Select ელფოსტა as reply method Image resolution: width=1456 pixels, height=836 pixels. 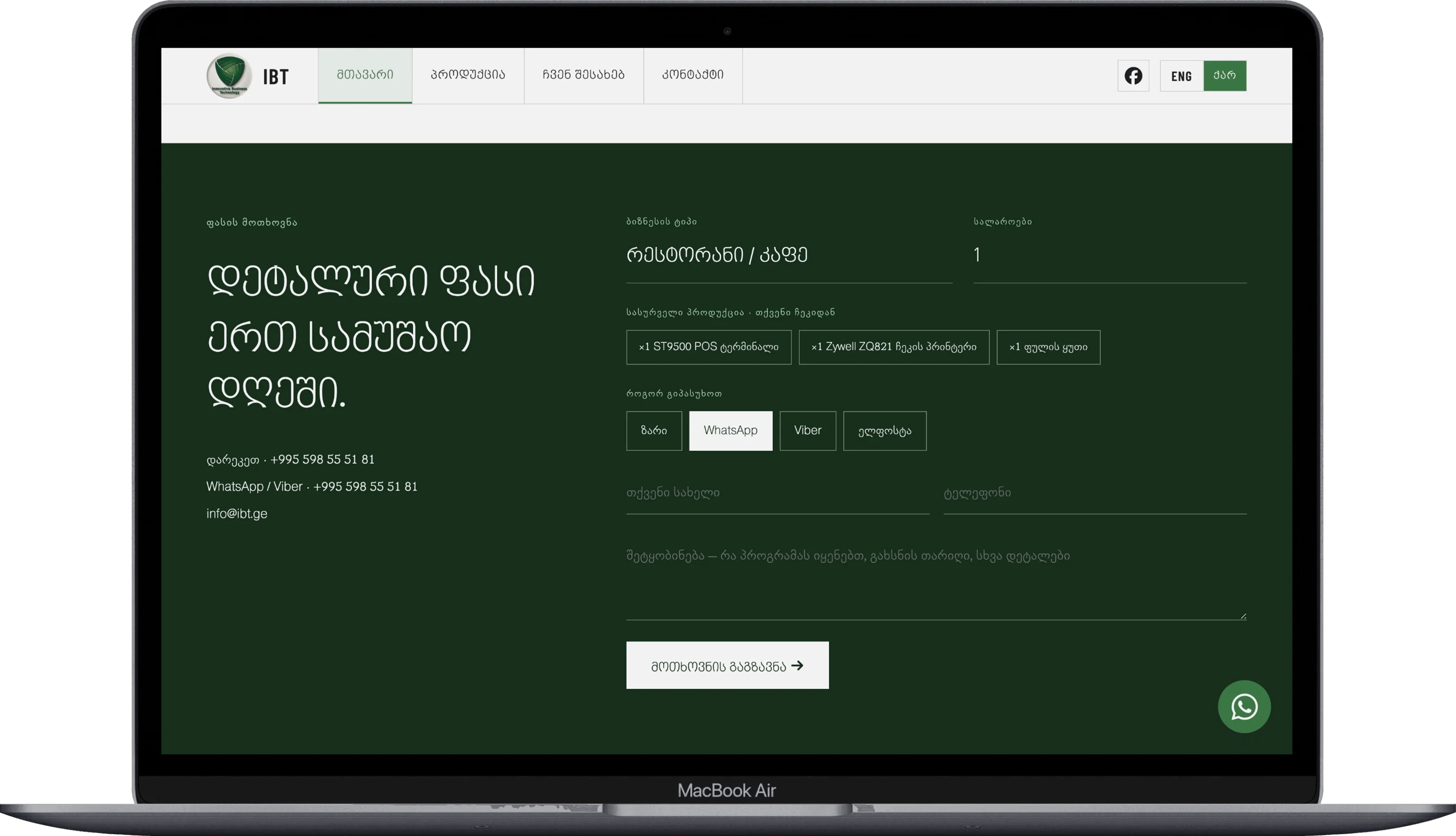click(x=884, y=430)
